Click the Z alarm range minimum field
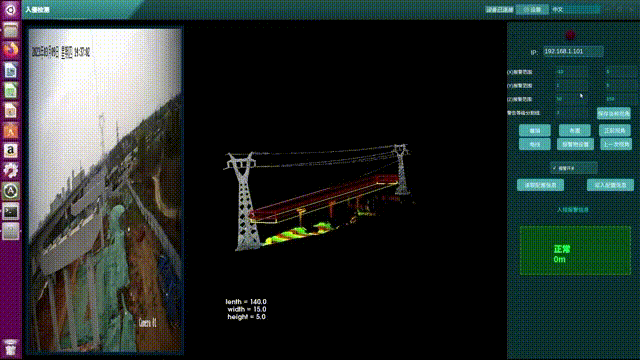The height and width of the screenshot is (360, 640). 572,99
